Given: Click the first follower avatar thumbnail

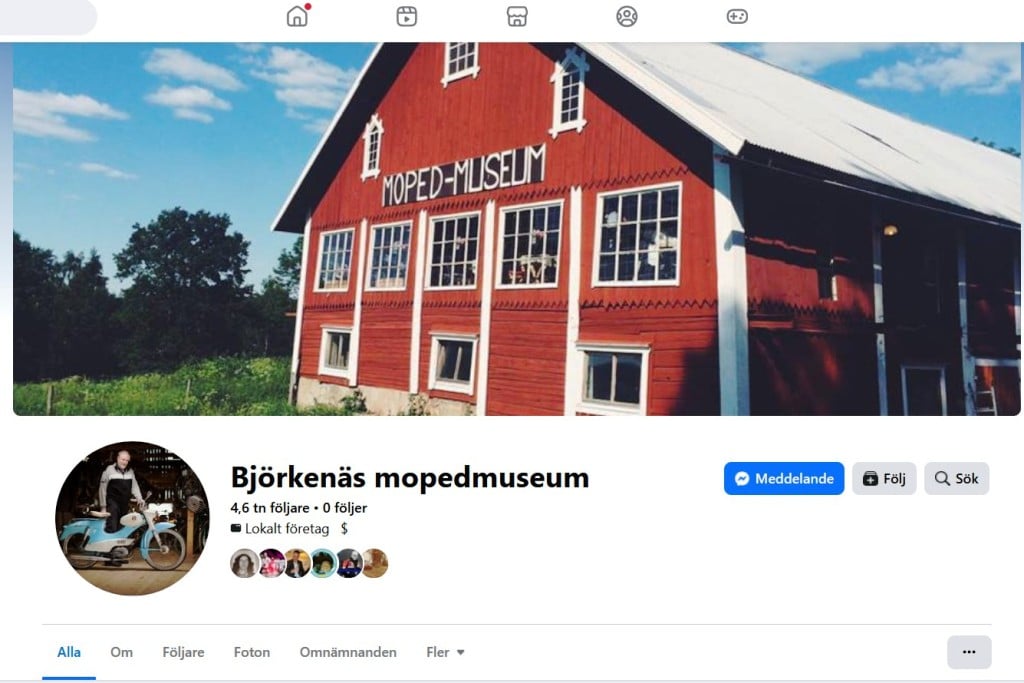Looking at the screenshot, I should click(244, 563).
